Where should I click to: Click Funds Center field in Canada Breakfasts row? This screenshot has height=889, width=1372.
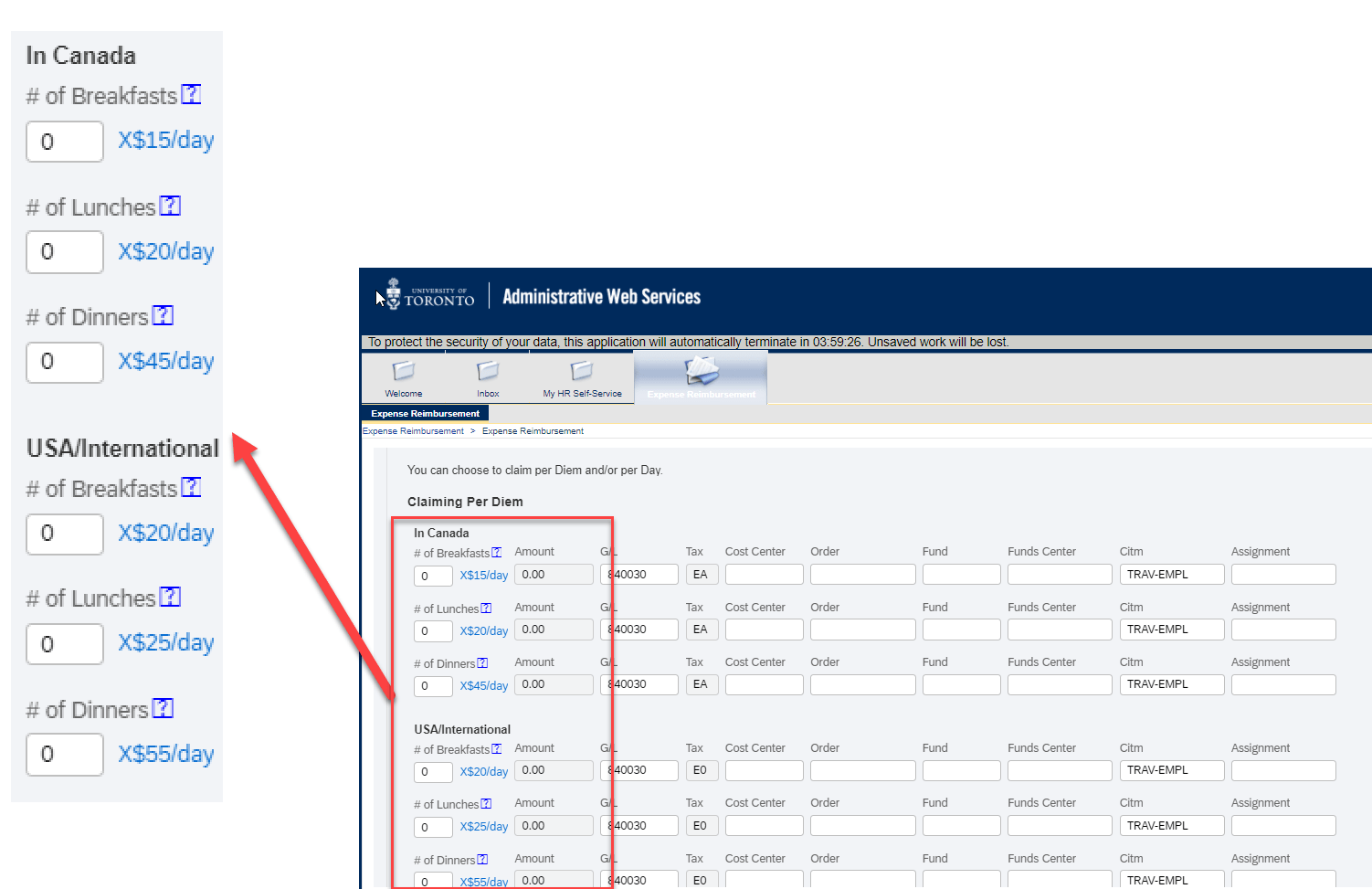pyautogui.click(x=1061, y=575)
